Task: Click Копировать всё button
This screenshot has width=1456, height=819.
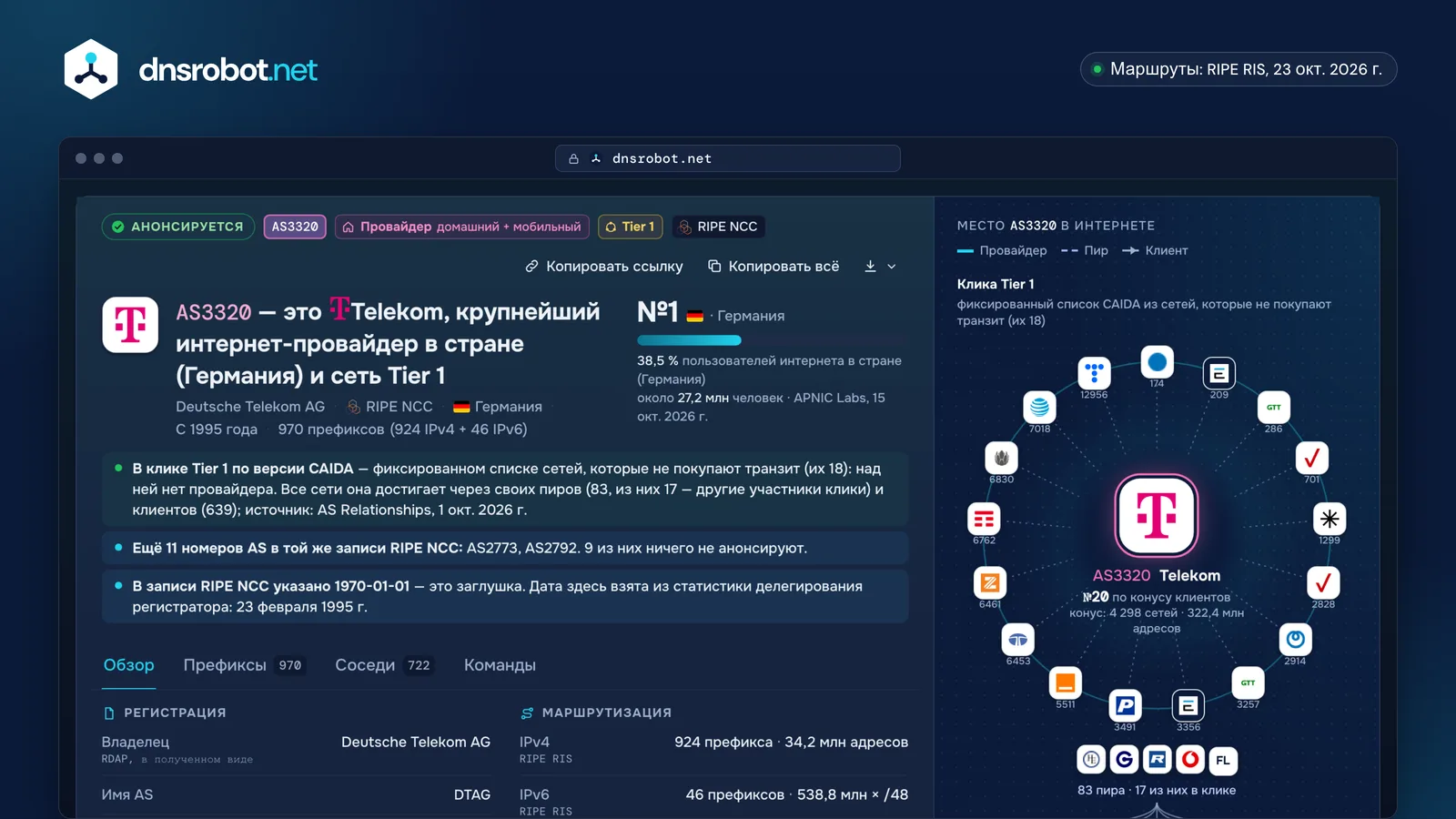Action: (x=773, y=267)
